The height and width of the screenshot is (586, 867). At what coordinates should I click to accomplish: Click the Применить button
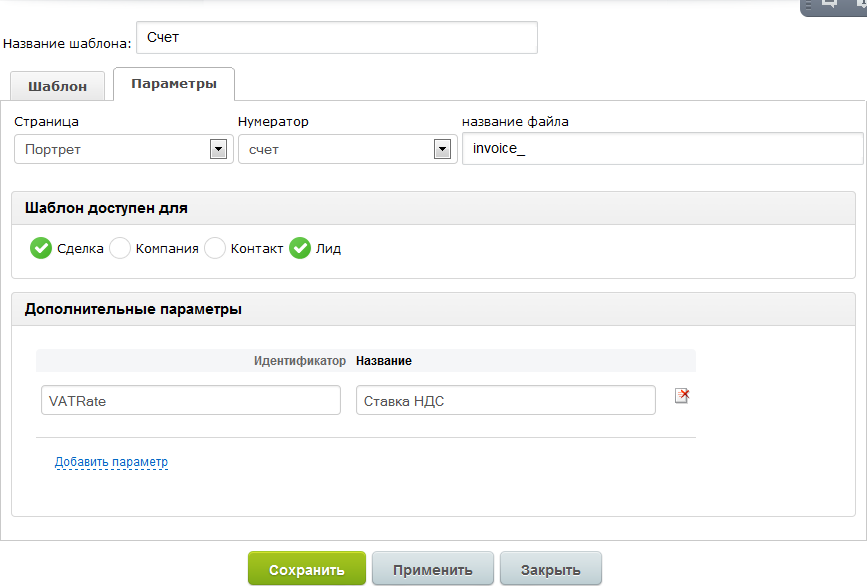[x=432, y=570]
